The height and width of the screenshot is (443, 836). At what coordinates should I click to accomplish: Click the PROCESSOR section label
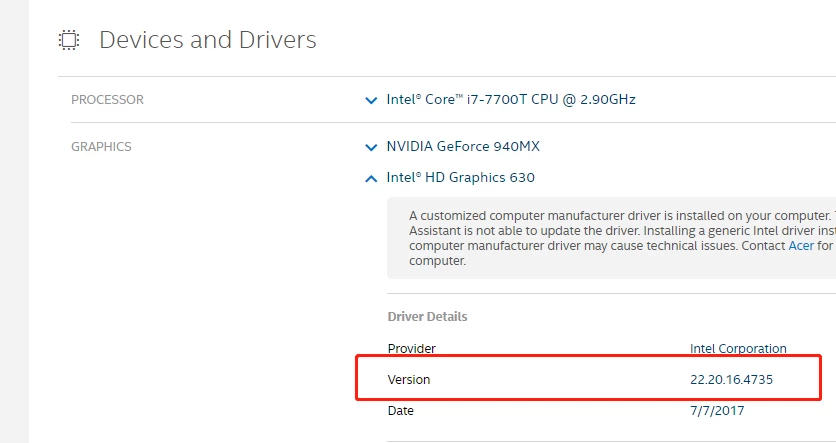[107, 100]
